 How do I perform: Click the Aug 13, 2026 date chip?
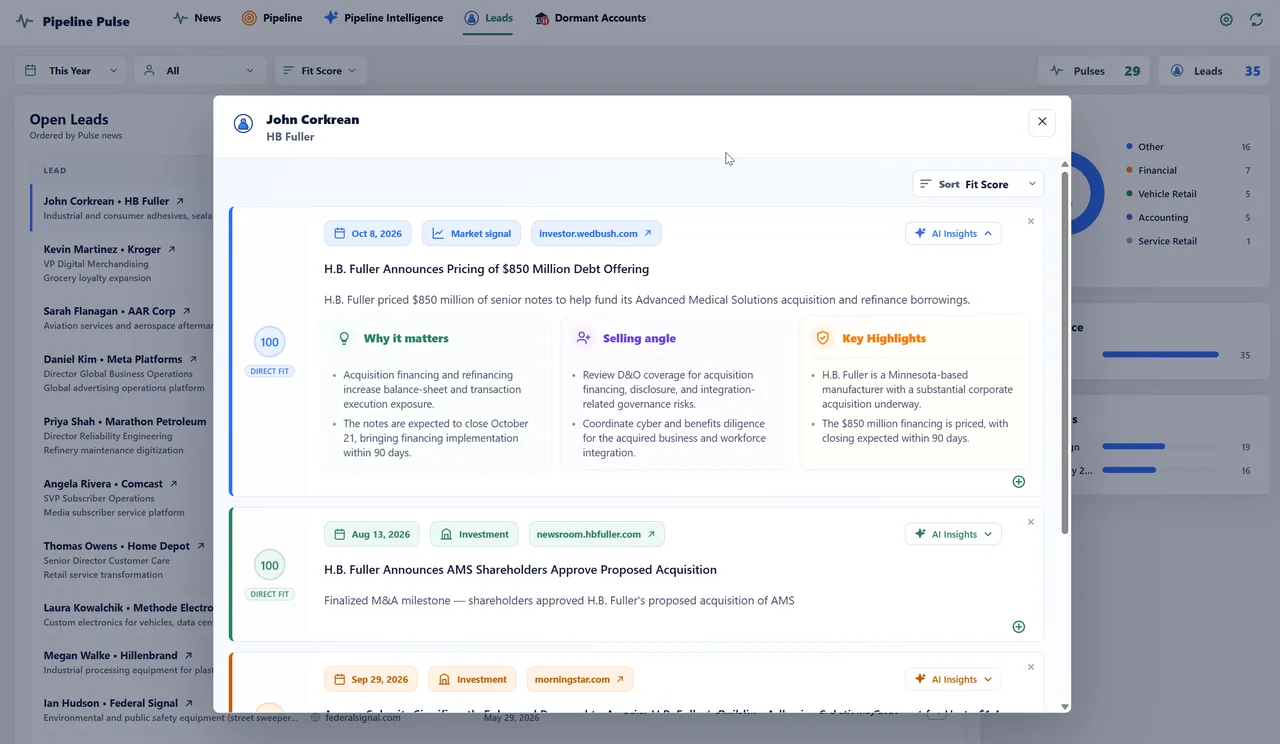372,534
